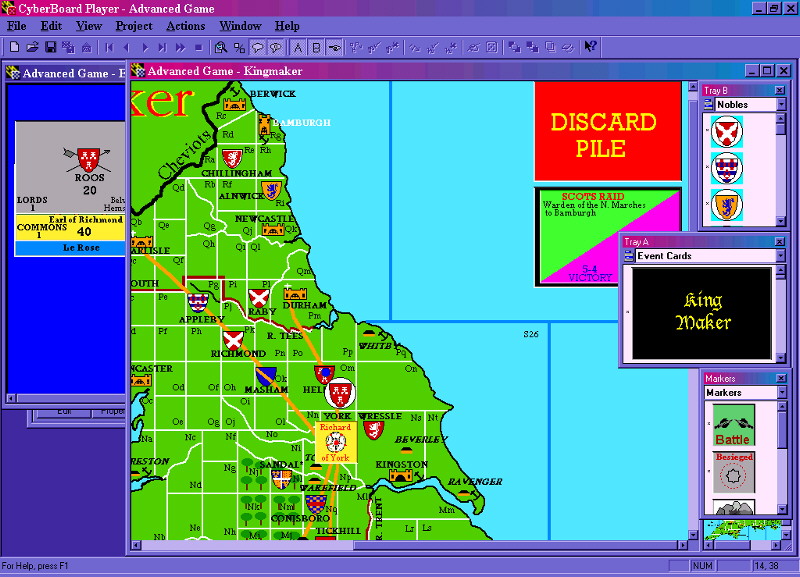Click the Roos noble card in left window
Viewport: 800px width, 577px height.
coord(70,188)
